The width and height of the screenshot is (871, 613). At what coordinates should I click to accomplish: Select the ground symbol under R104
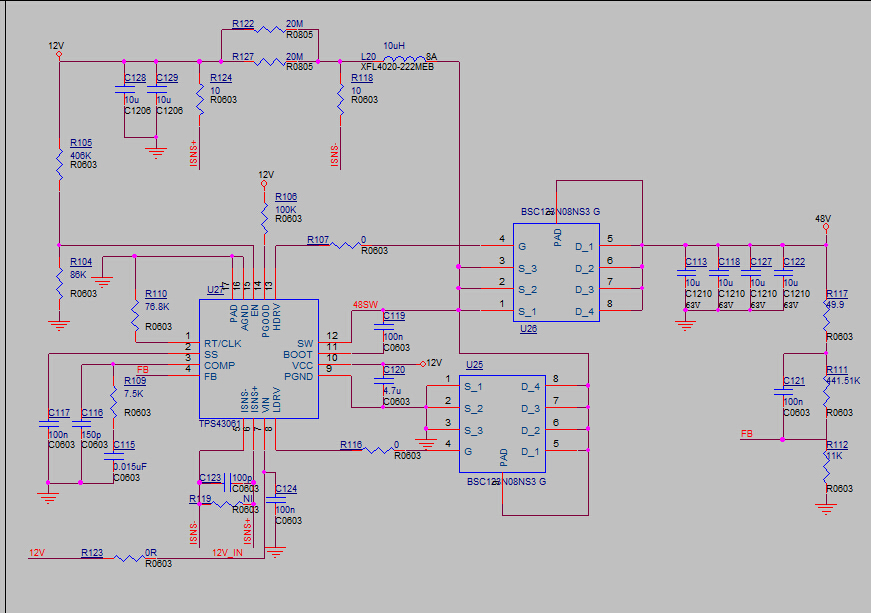pos(59,325)
